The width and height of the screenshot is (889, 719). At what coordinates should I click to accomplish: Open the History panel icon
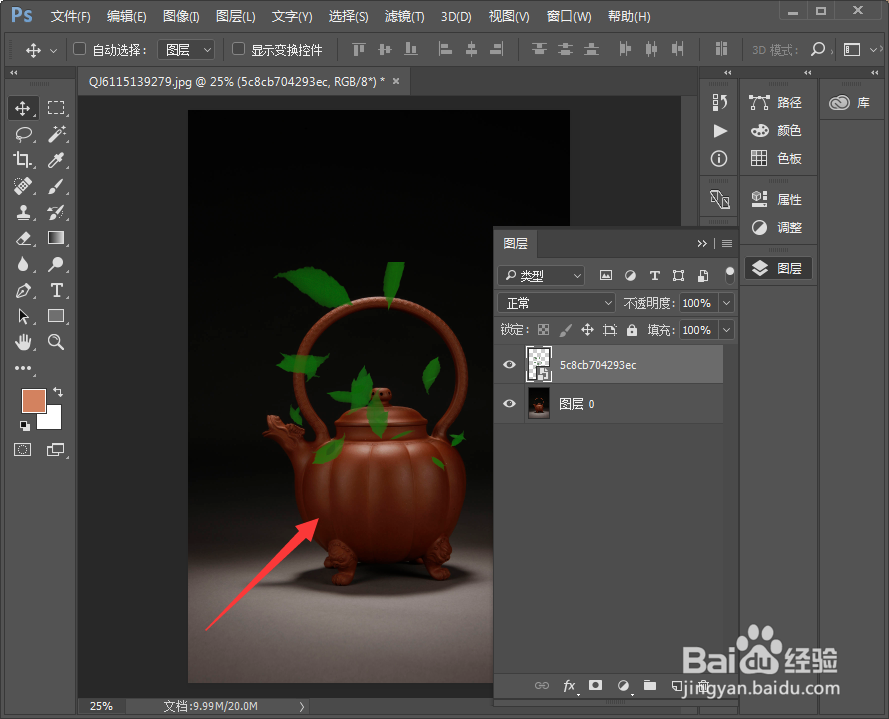[719, 102]
